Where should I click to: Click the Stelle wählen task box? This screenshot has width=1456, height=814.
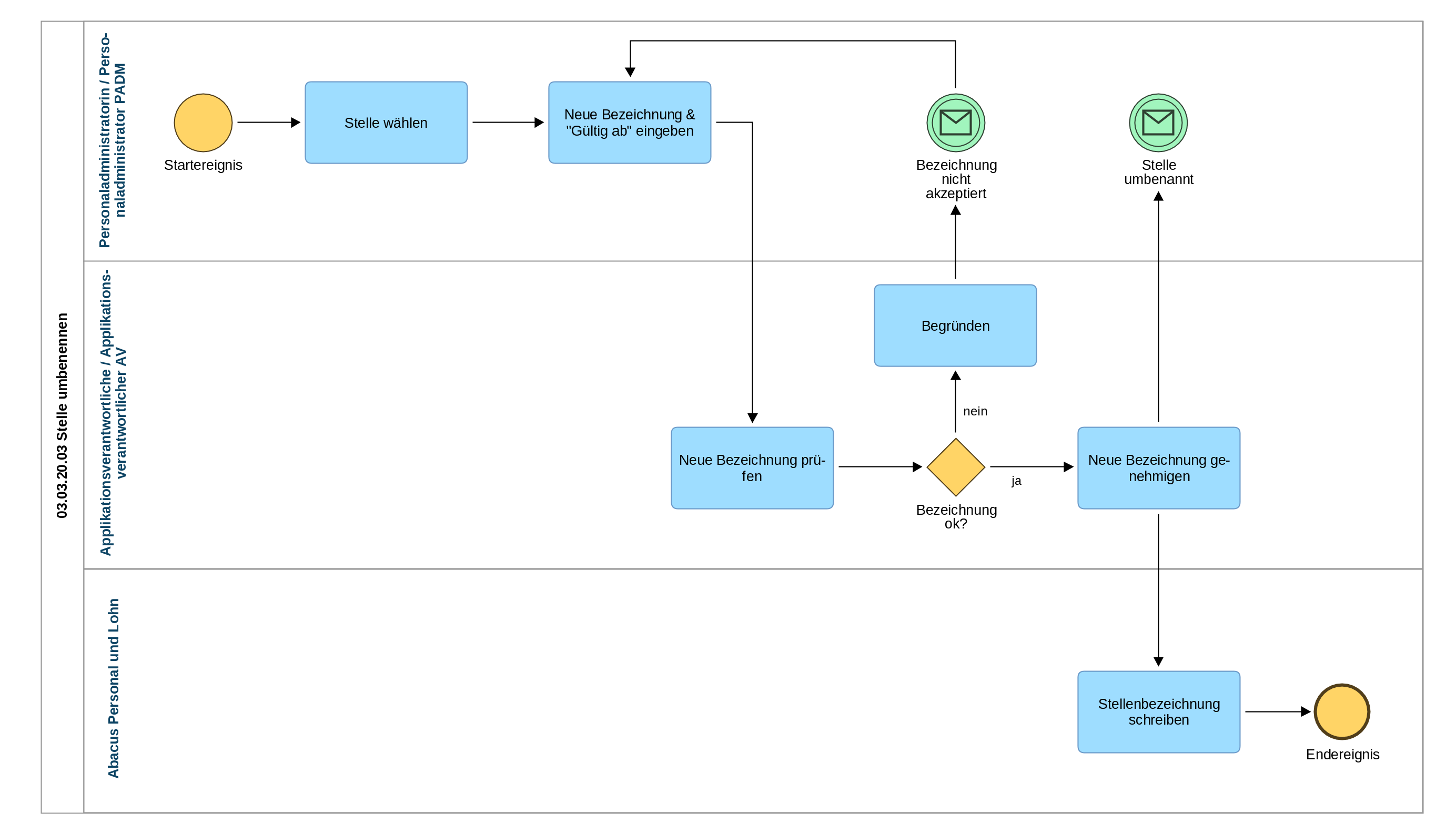tap(386, 123)
